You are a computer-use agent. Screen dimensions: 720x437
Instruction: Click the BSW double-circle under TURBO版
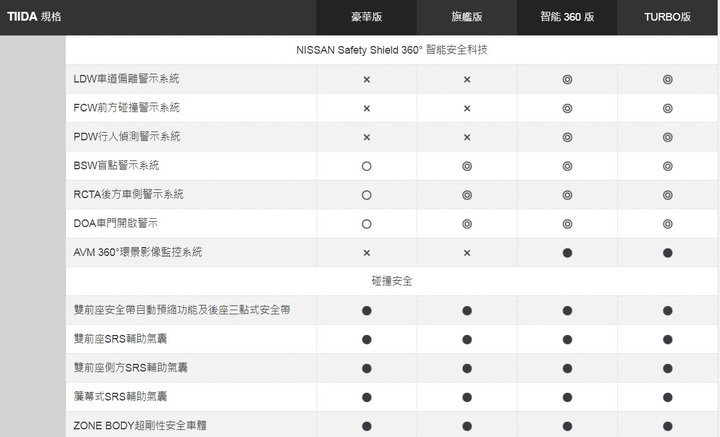click(x=668, y=166)
